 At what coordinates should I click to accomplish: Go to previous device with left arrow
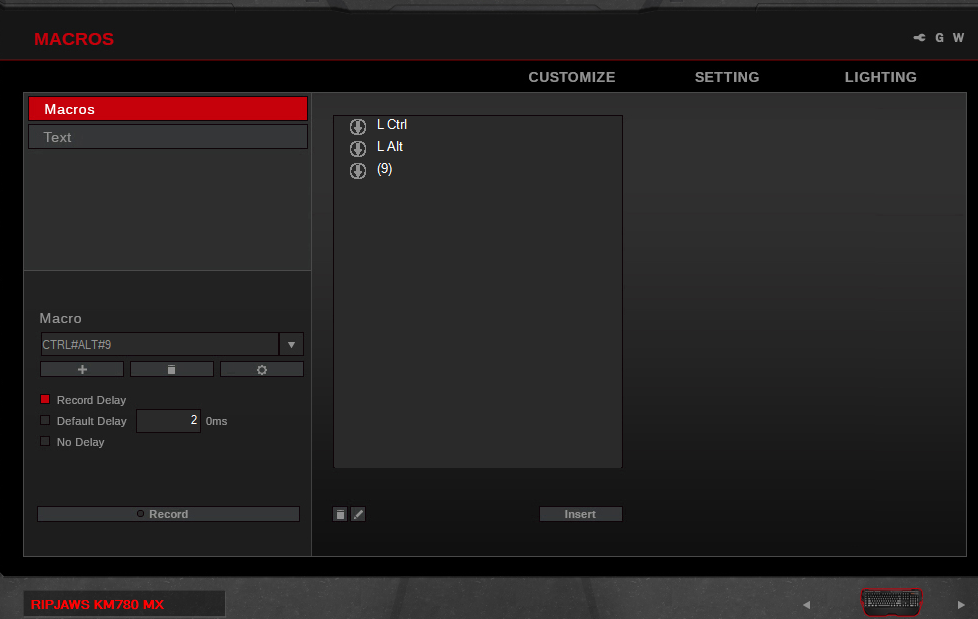coord(806,605)
